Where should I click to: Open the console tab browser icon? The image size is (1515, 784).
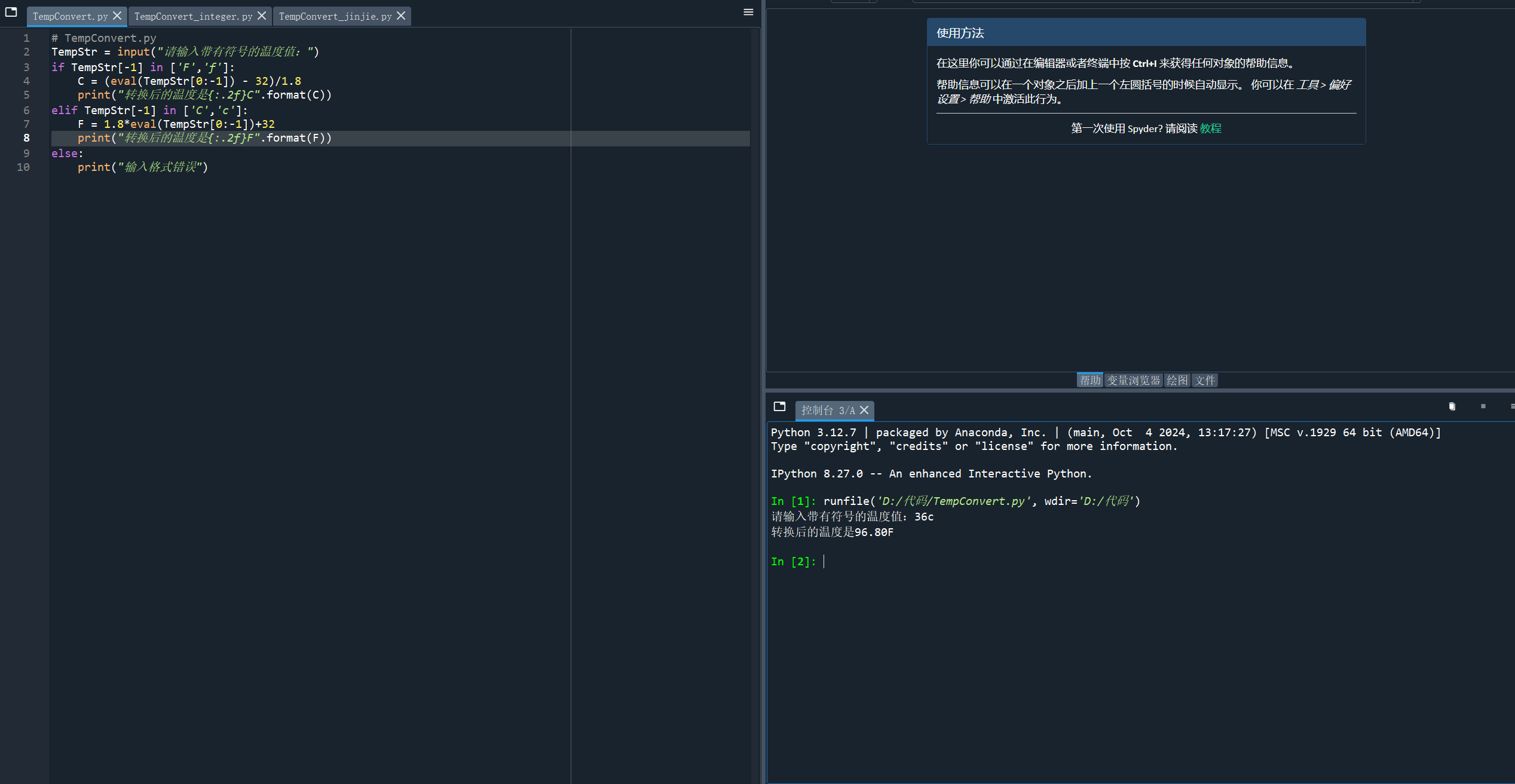pos(779,406)
